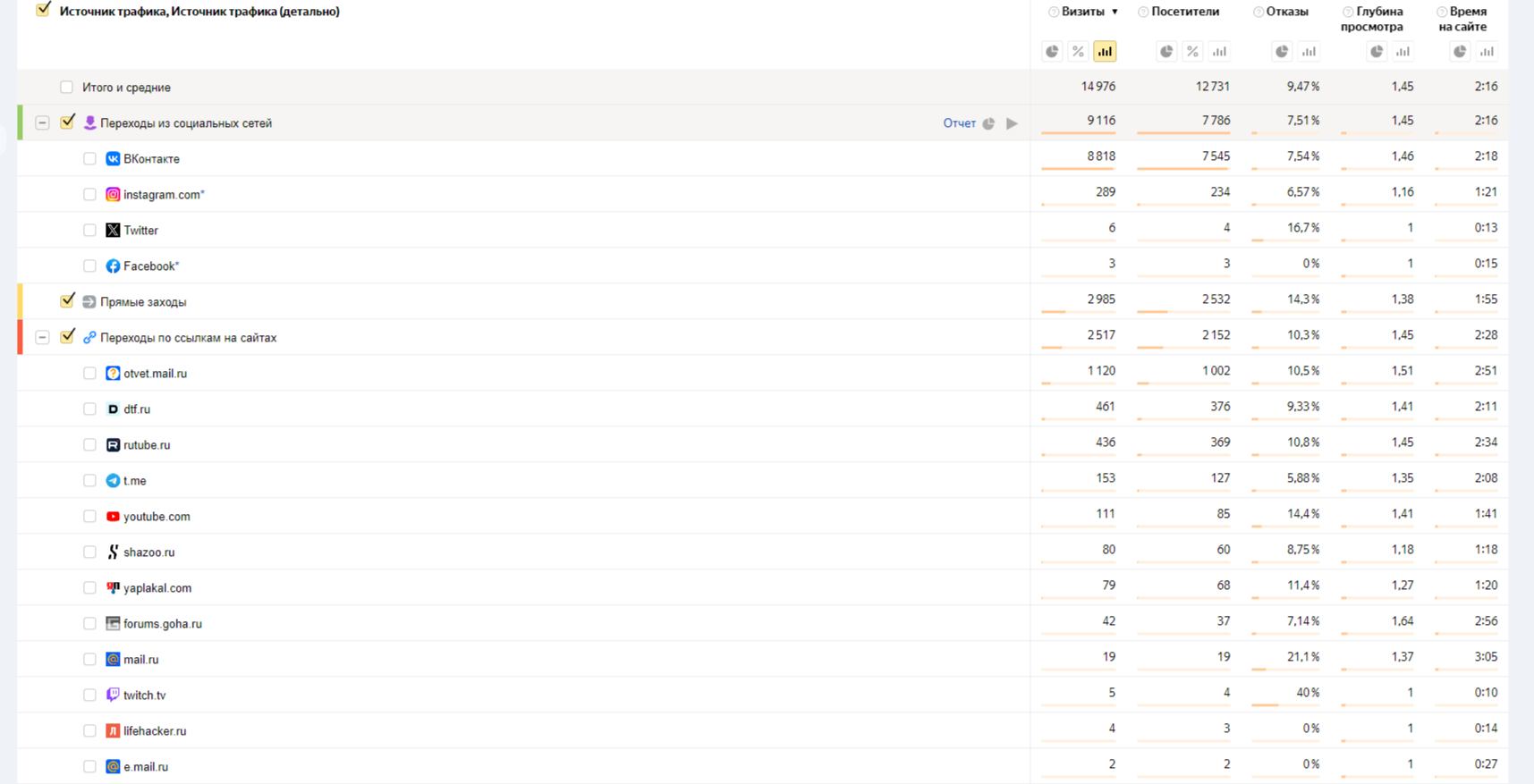This screenshot has height=784, width=1534.
Task: Click twitch.tv bounce rate 40 %
Action: tap(1308, 693)
